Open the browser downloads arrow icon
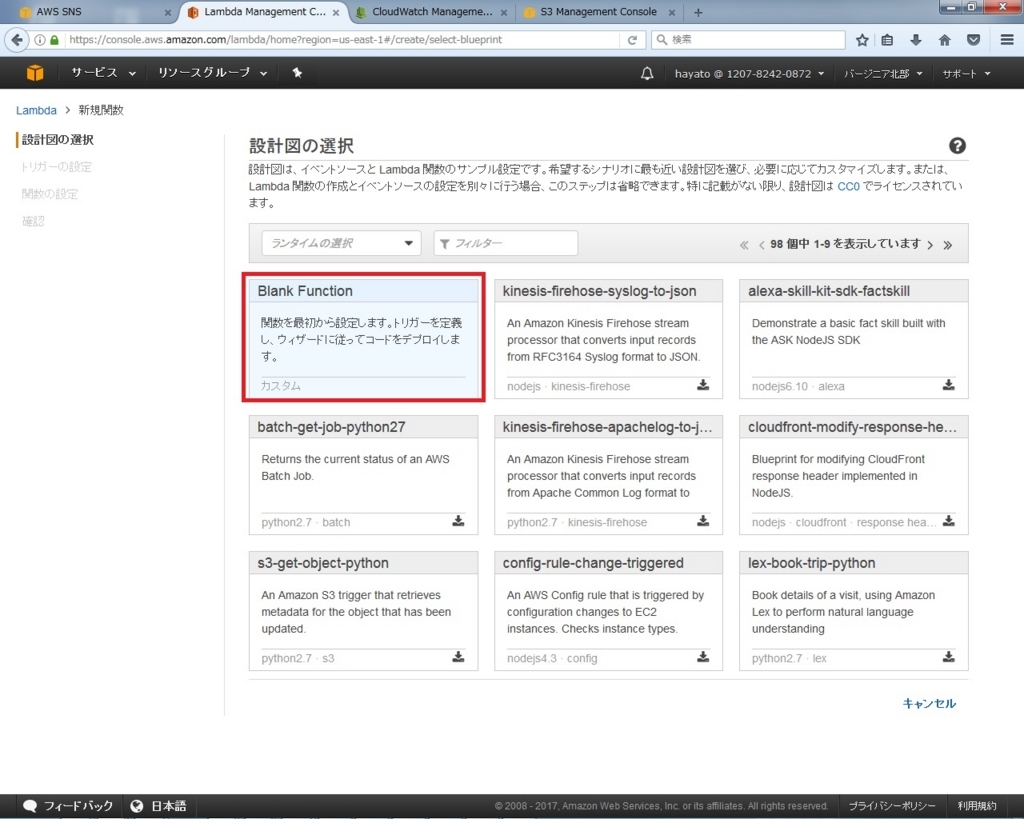Screen dimensions: 1024x819 pos(916,40)
